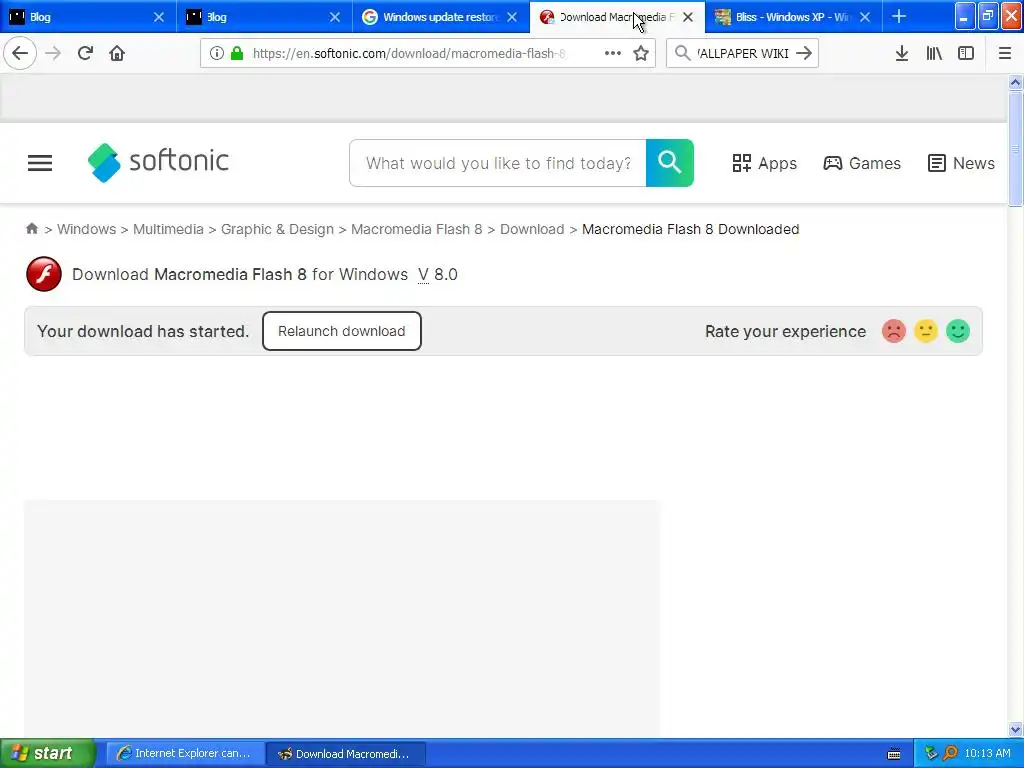Open a new browser tab

click(x=899, y=17)
